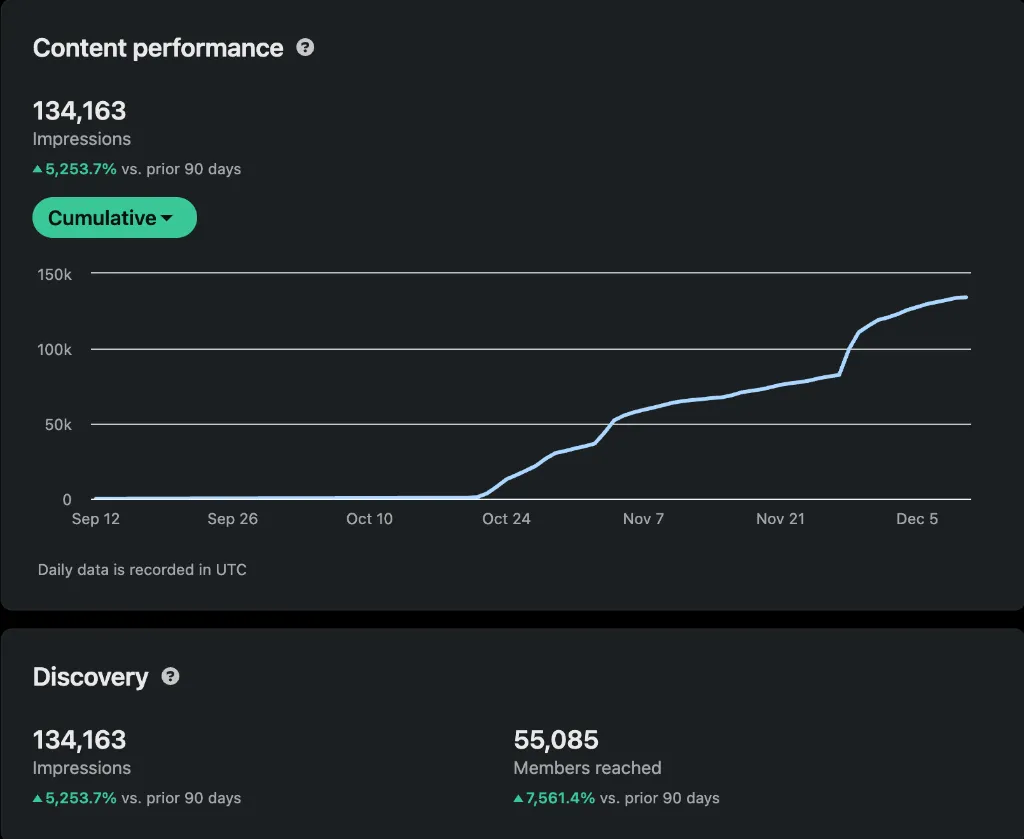The width and height of the screenshot is (1024, 839).
Task: Click the Nov 7 axis label
Action: click(643, 519)
